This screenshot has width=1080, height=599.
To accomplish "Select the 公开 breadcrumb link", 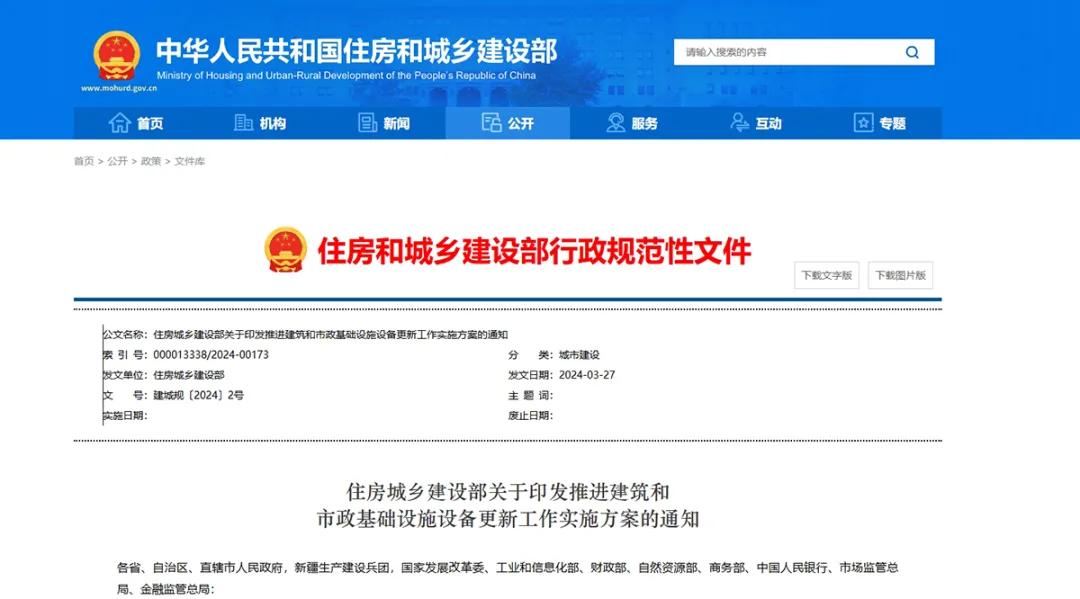I will coord(117,161).
